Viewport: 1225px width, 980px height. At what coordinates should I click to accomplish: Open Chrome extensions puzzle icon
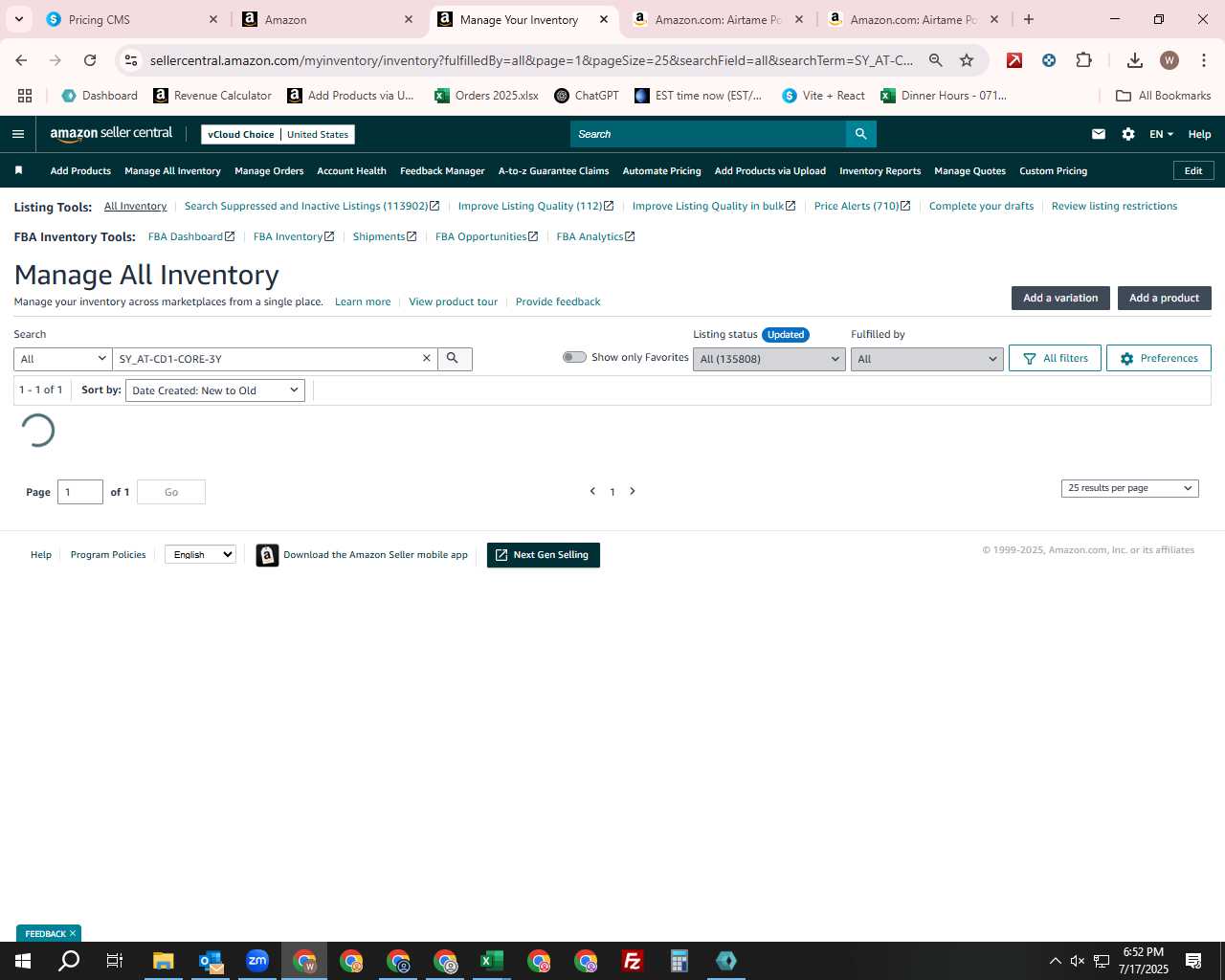coord(1083,60)
